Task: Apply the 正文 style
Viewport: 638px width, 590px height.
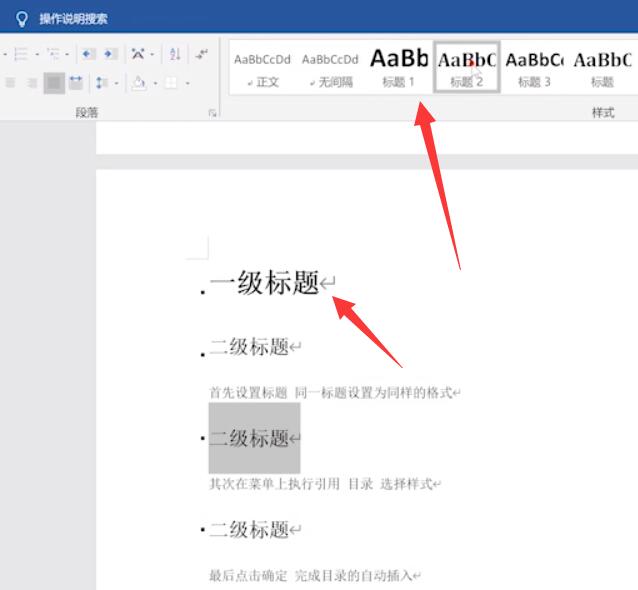Action: pyautogui.click(x=262, y=68)
